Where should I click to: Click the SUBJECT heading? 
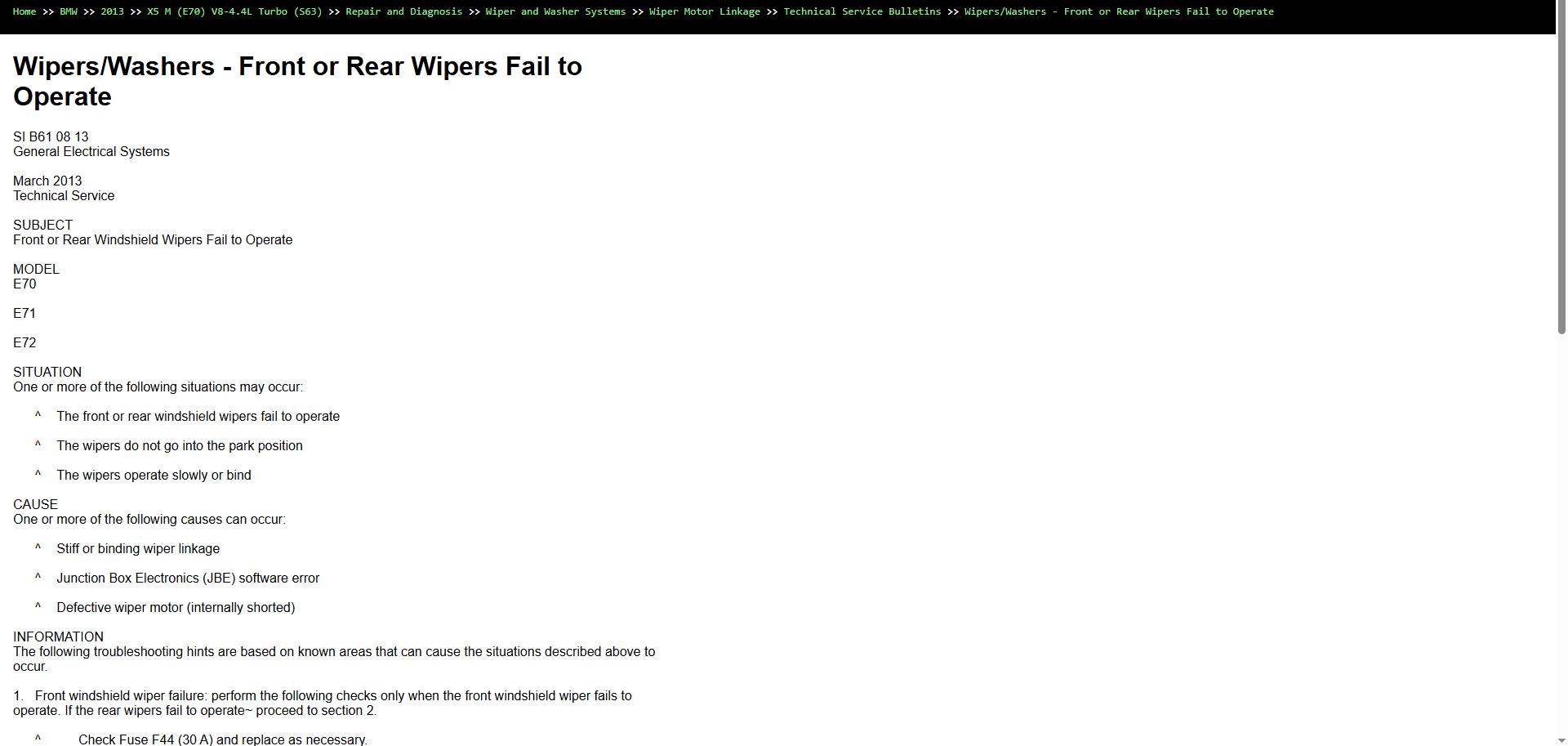click(x=42, y=225)
